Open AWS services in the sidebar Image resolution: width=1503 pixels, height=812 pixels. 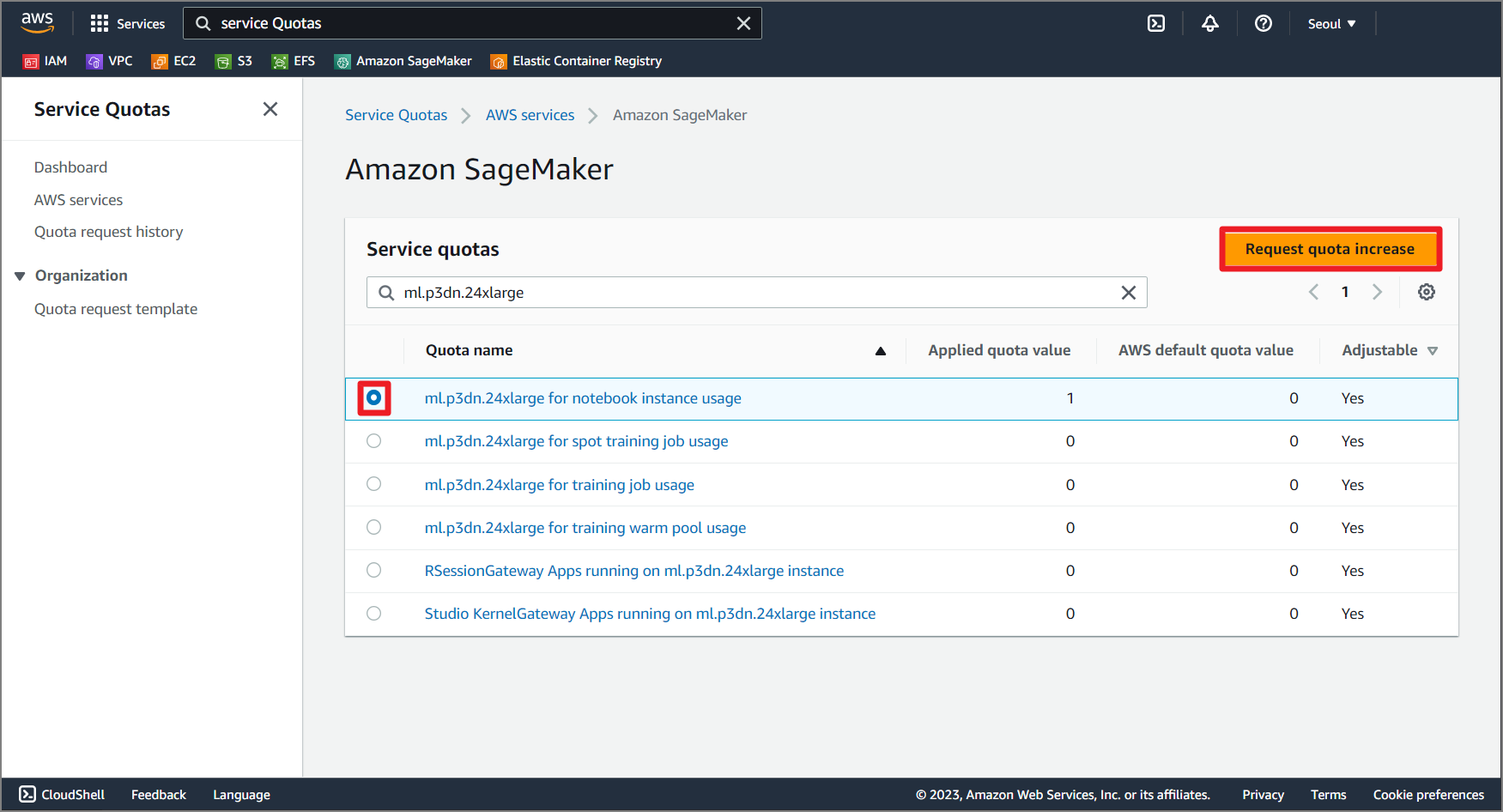click(78, 200)
